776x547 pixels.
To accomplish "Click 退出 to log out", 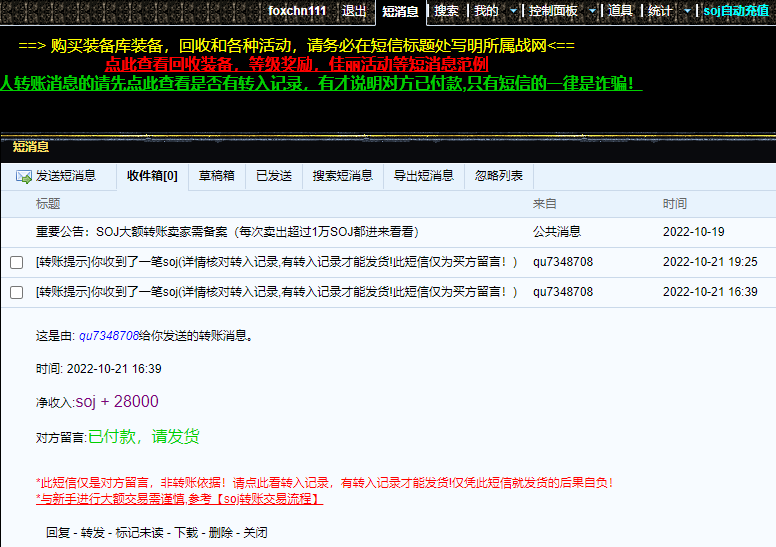I will tap(354, 11).
